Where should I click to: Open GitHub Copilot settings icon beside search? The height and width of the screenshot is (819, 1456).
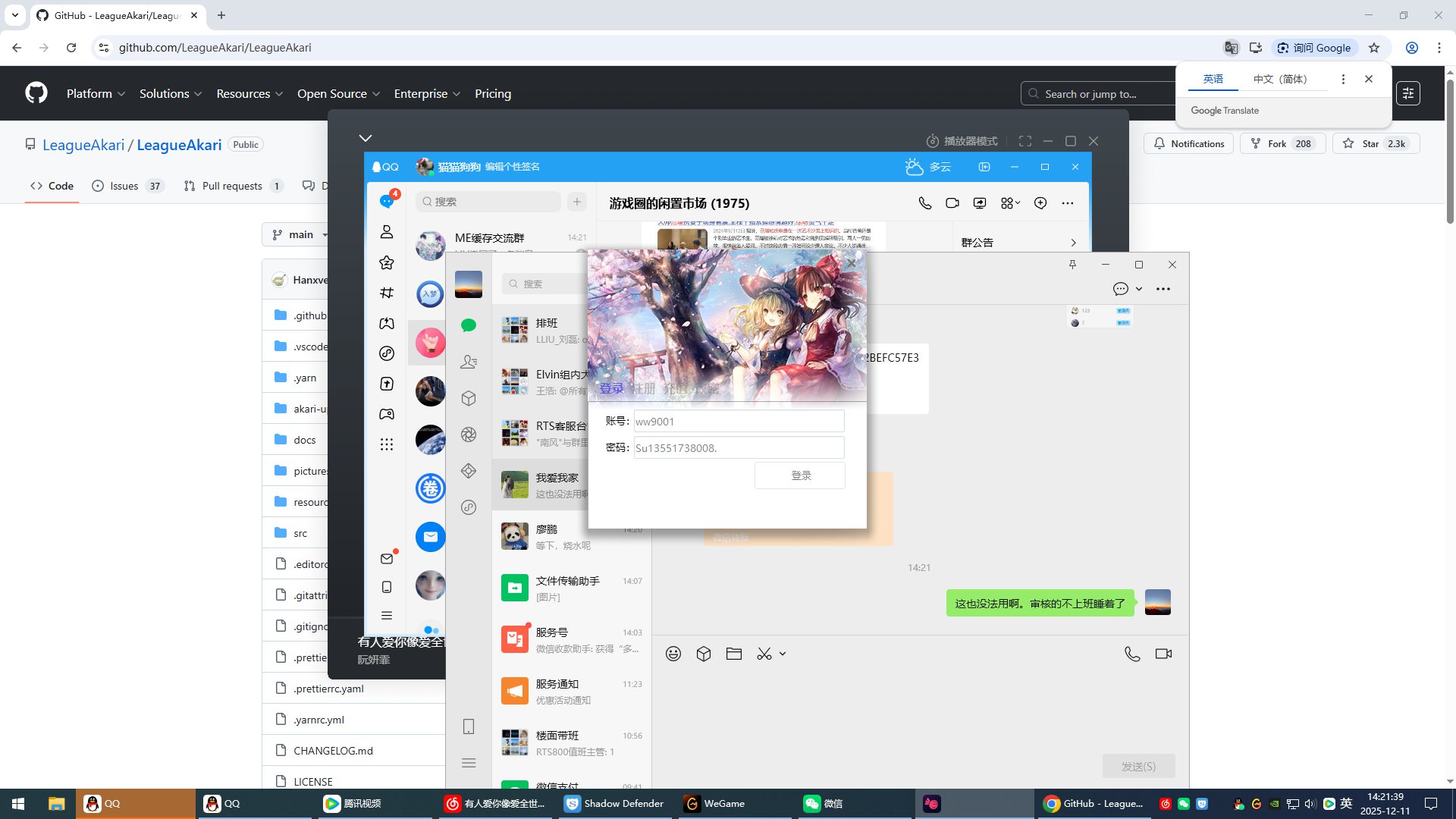[1408, 93]
